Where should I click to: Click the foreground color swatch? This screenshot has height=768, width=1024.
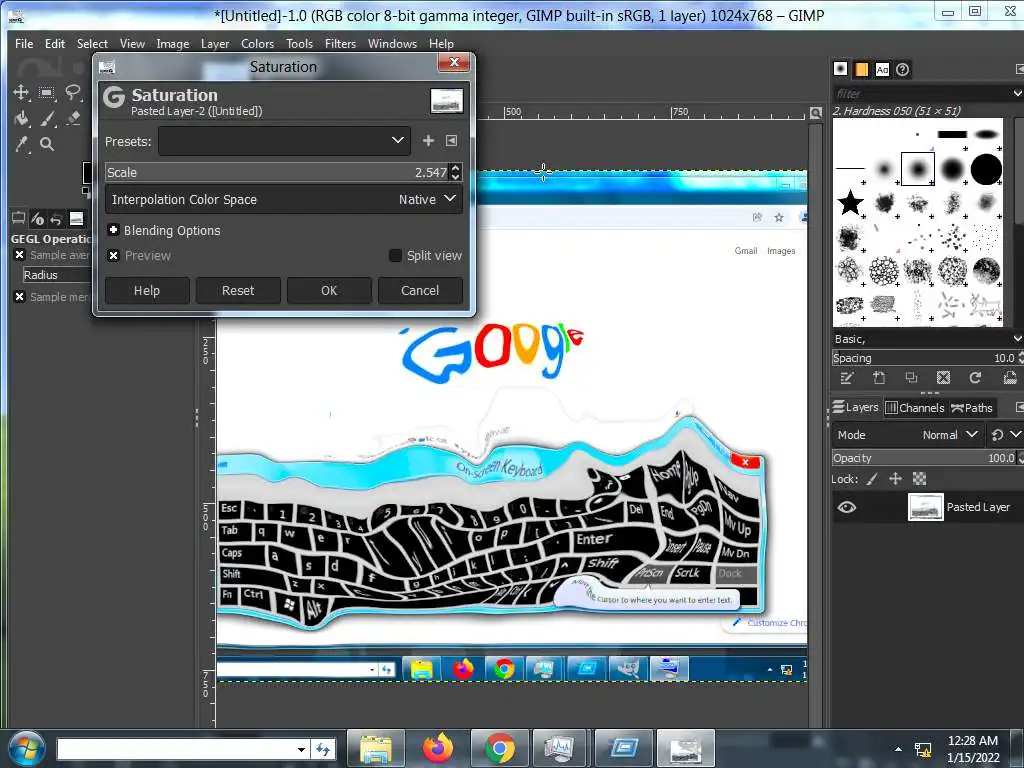point(88,172)
